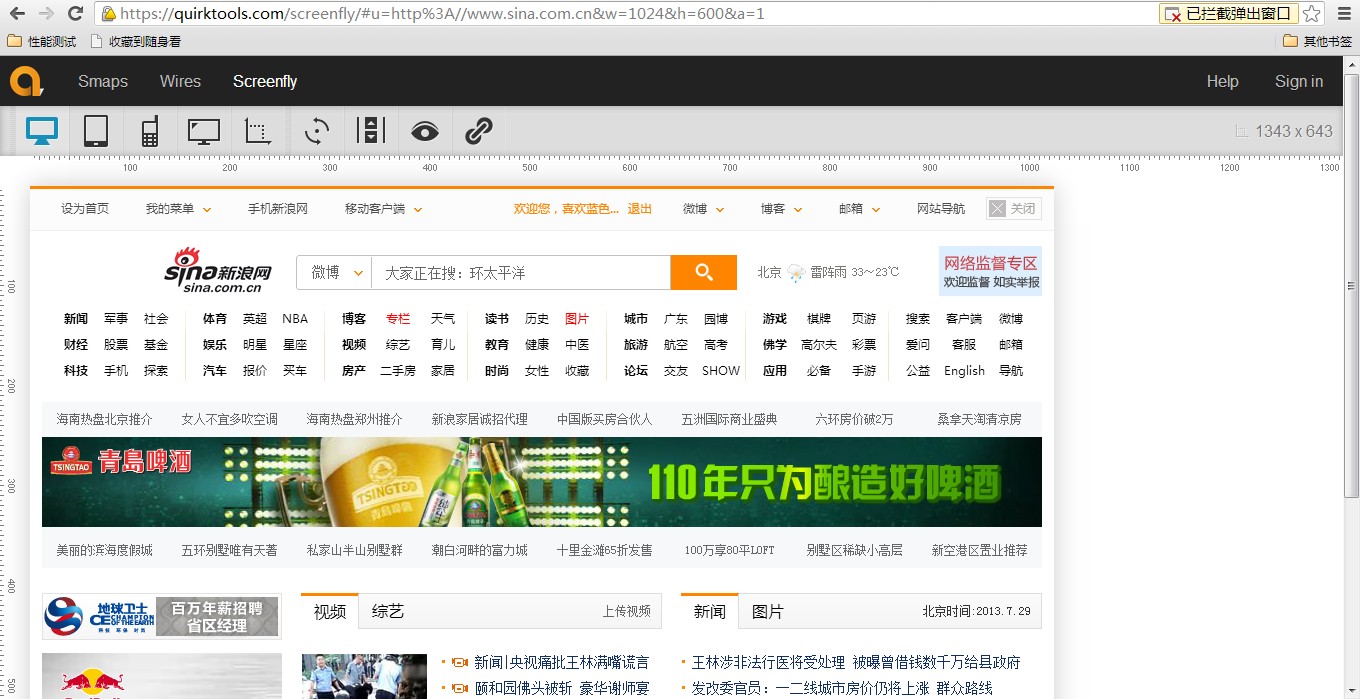
Task: Expand the 我的菜单 dropdown
Action: [178, 209]
